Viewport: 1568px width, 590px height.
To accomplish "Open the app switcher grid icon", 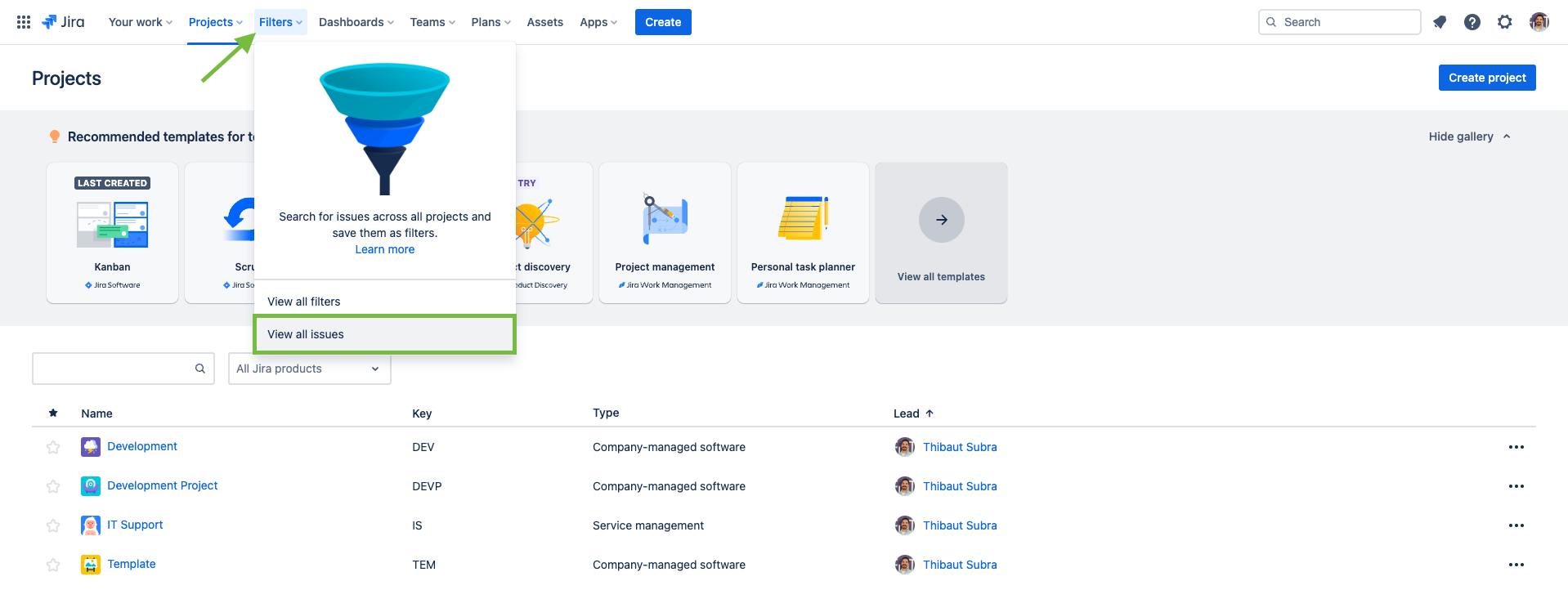I will point(24,22).
